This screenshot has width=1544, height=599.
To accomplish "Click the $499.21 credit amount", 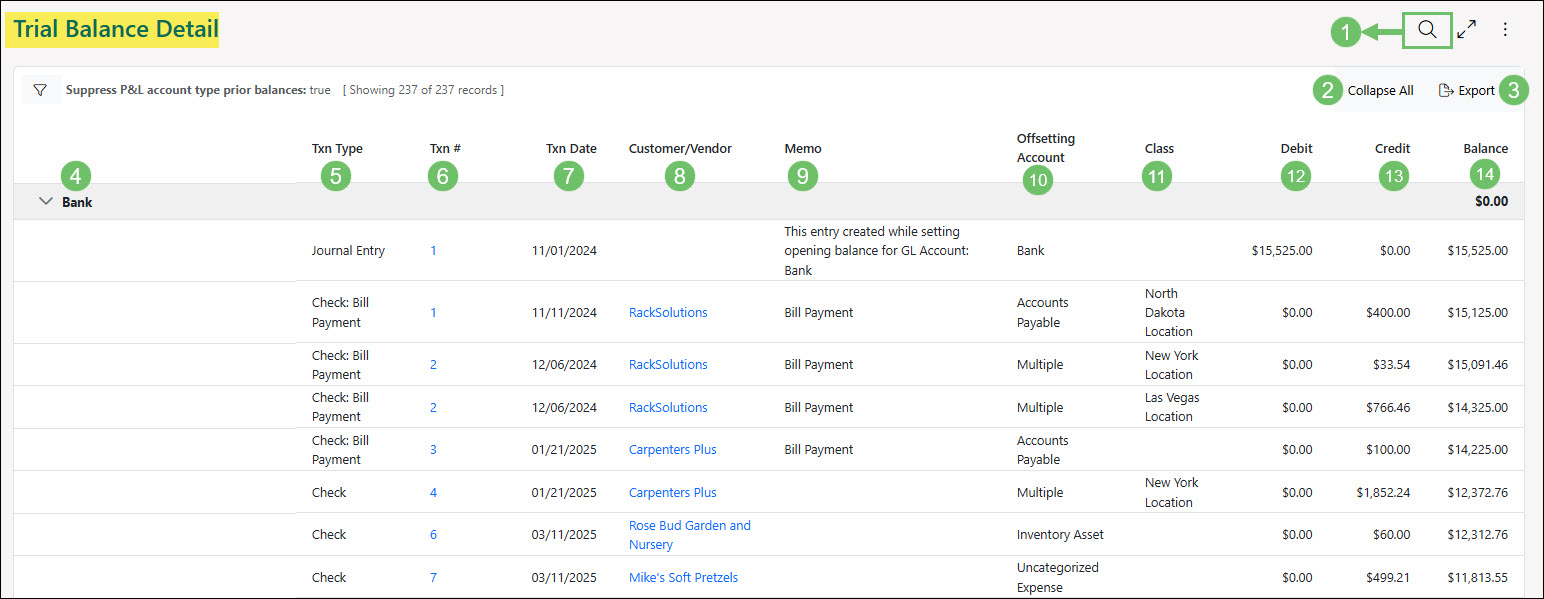I will click(x=1388, y=577).
